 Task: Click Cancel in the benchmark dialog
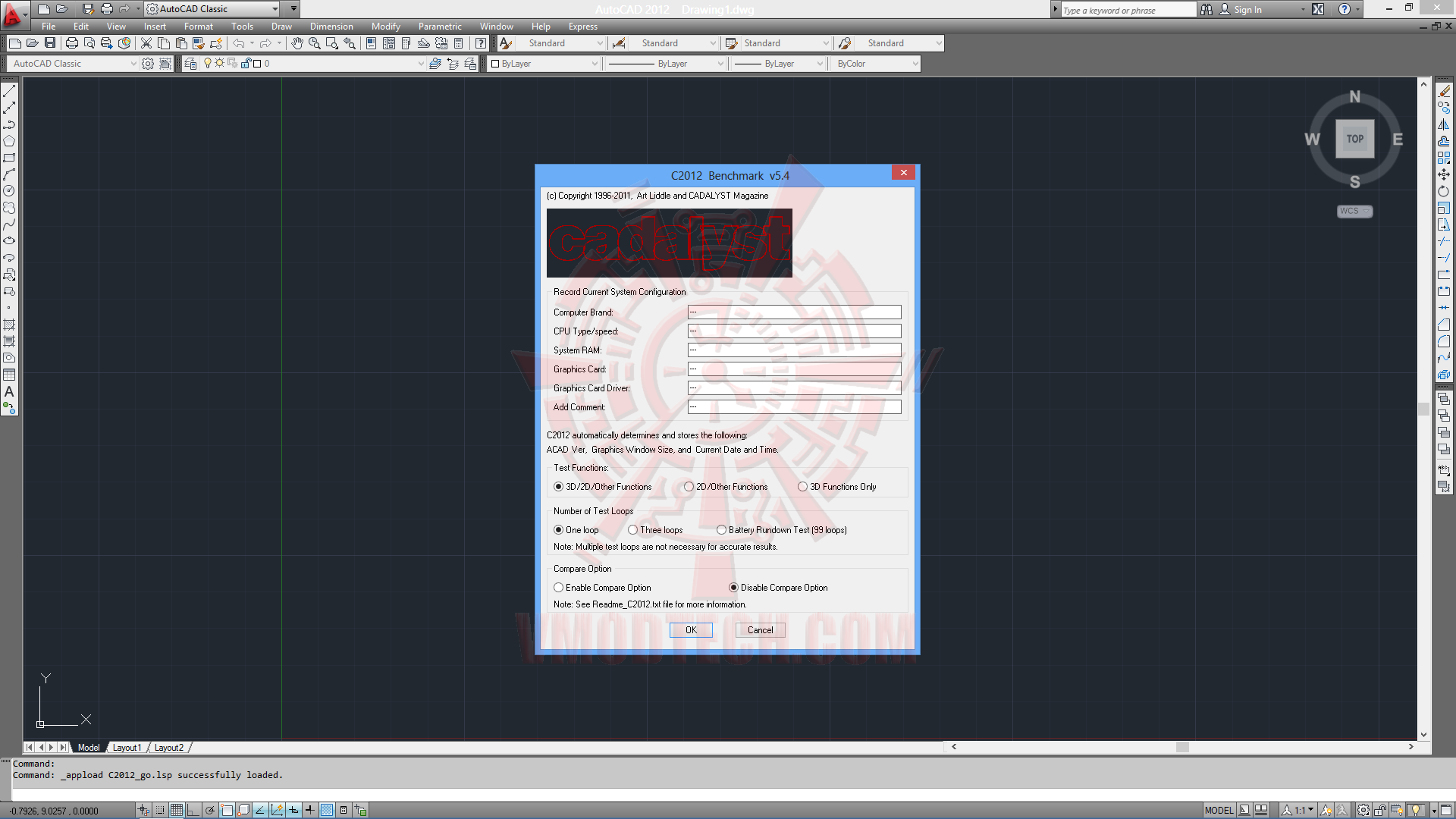click(760, 630)
